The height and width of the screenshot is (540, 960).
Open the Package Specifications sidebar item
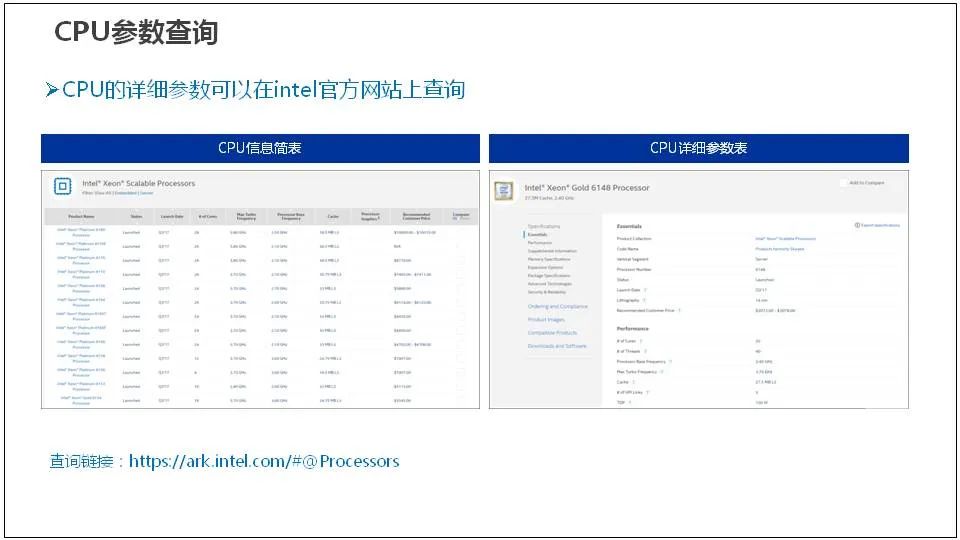click(x=549, y=276)
